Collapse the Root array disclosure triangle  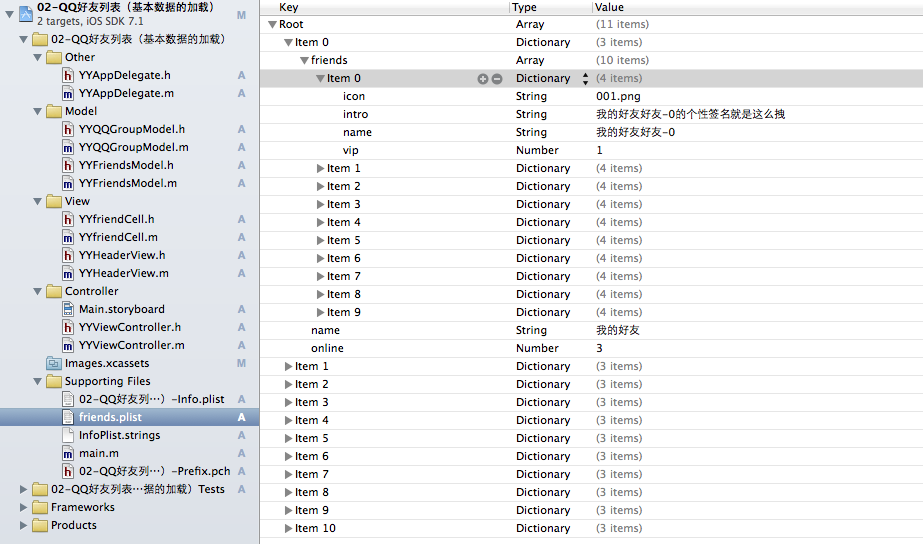272,25
